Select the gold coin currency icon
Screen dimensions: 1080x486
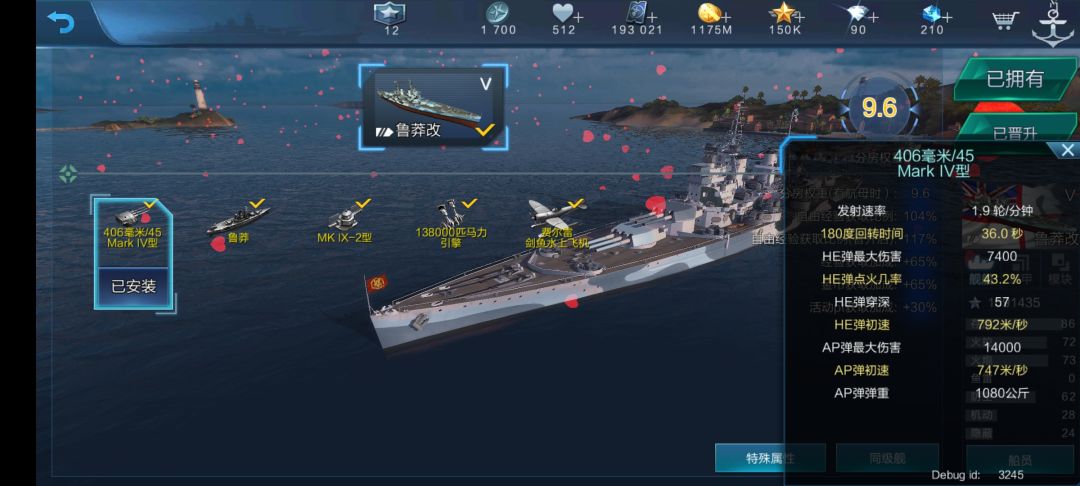pos(709,13)
